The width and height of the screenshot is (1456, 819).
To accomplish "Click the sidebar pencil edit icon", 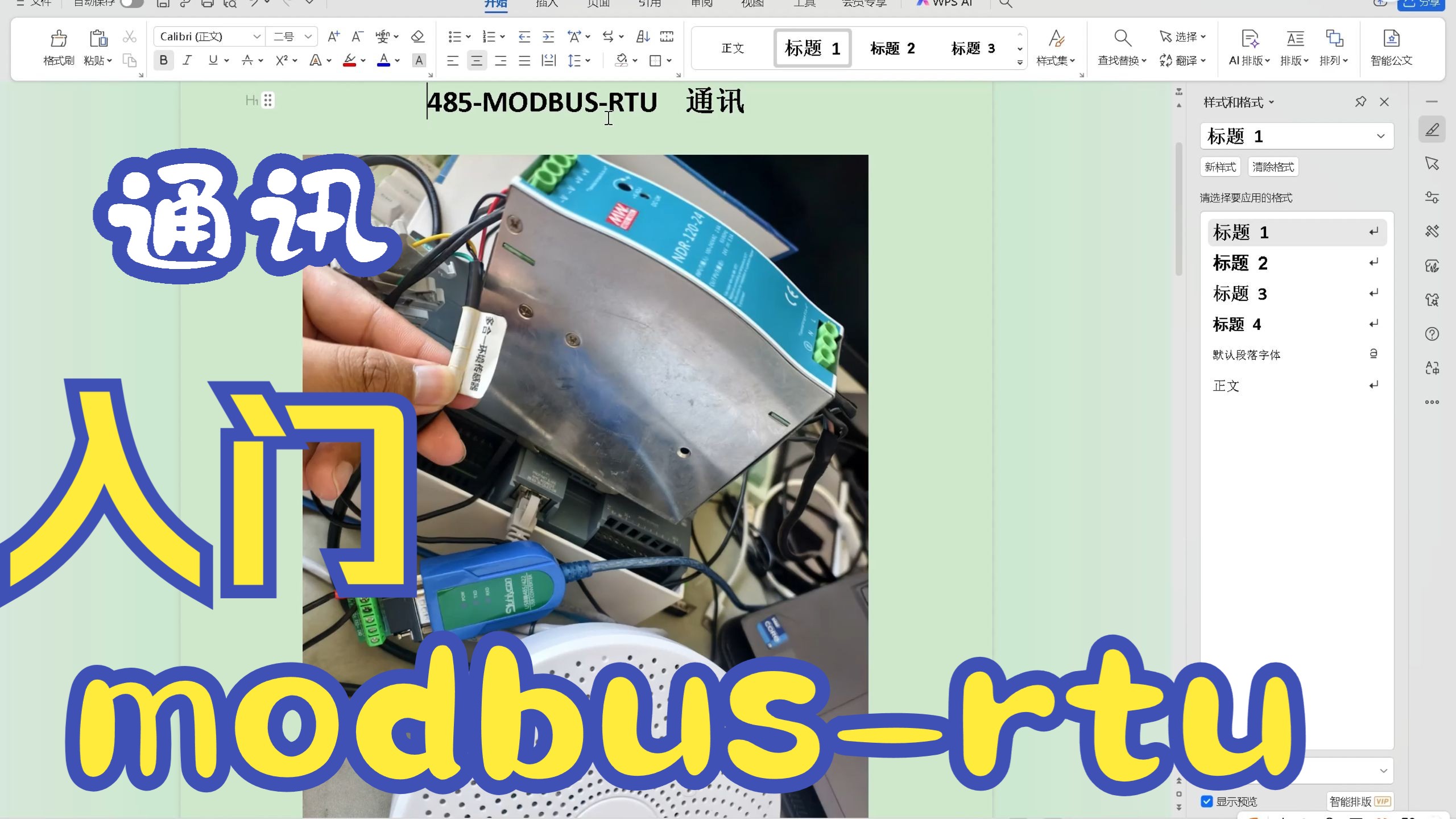I will (1432, 130).
